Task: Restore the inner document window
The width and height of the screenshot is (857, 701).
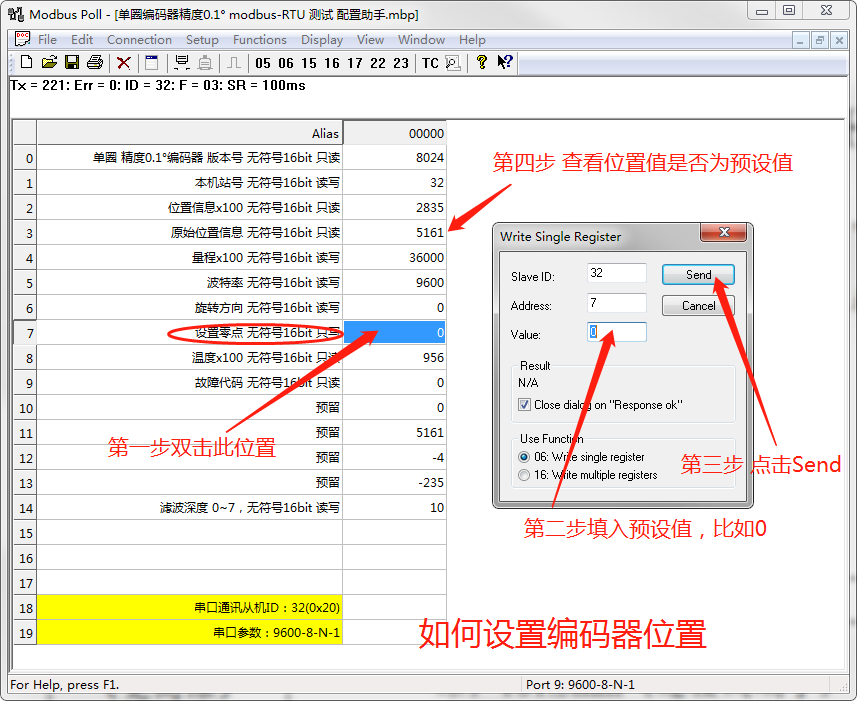Action: (819, 40)
